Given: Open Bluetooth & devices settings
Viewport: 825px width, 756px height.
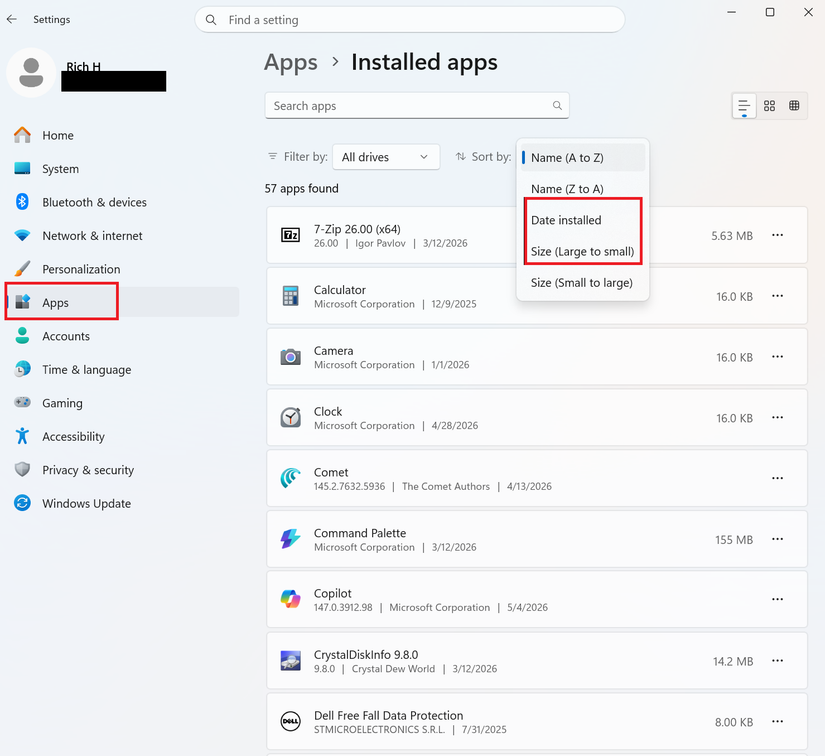Looking at the screenshot, I should pos(122,203).
